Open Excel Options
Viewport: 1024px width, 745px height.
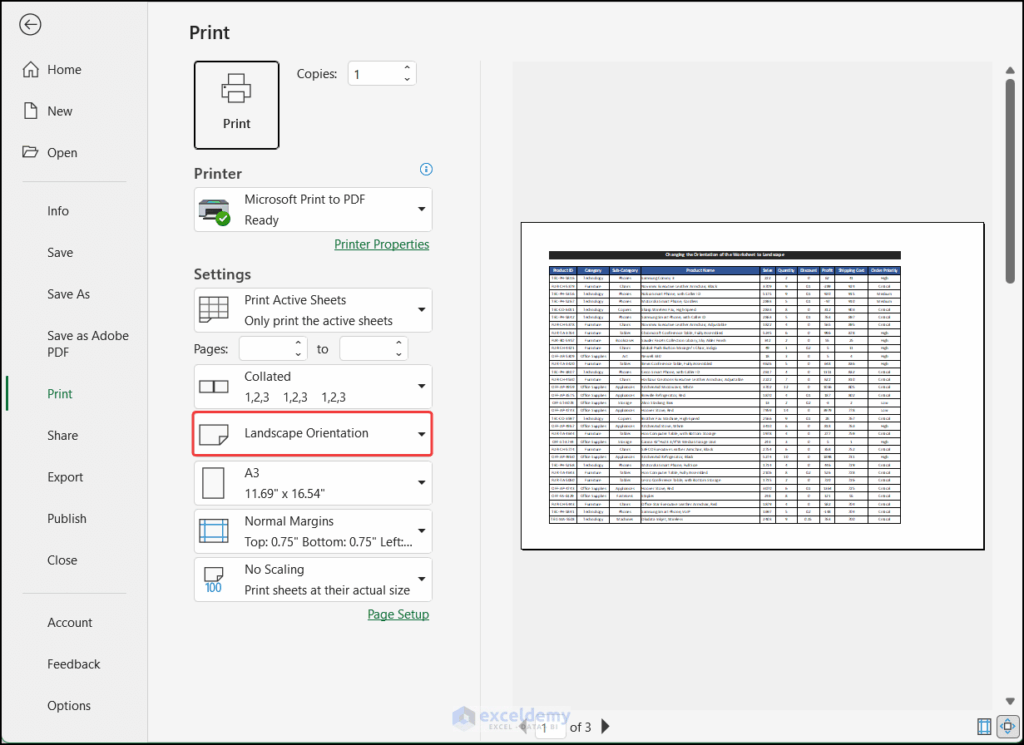coord(69,706)
